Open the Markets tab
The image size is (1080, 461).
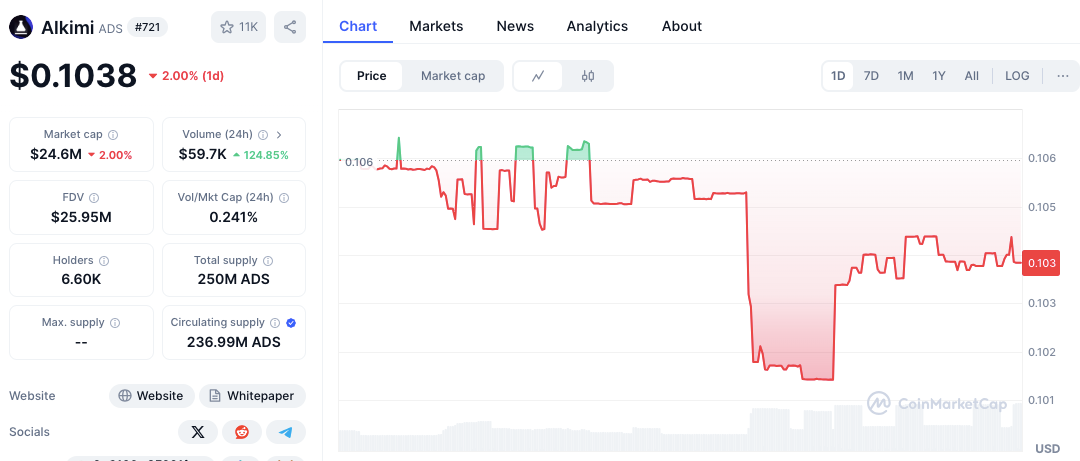[x=436, y=26]
